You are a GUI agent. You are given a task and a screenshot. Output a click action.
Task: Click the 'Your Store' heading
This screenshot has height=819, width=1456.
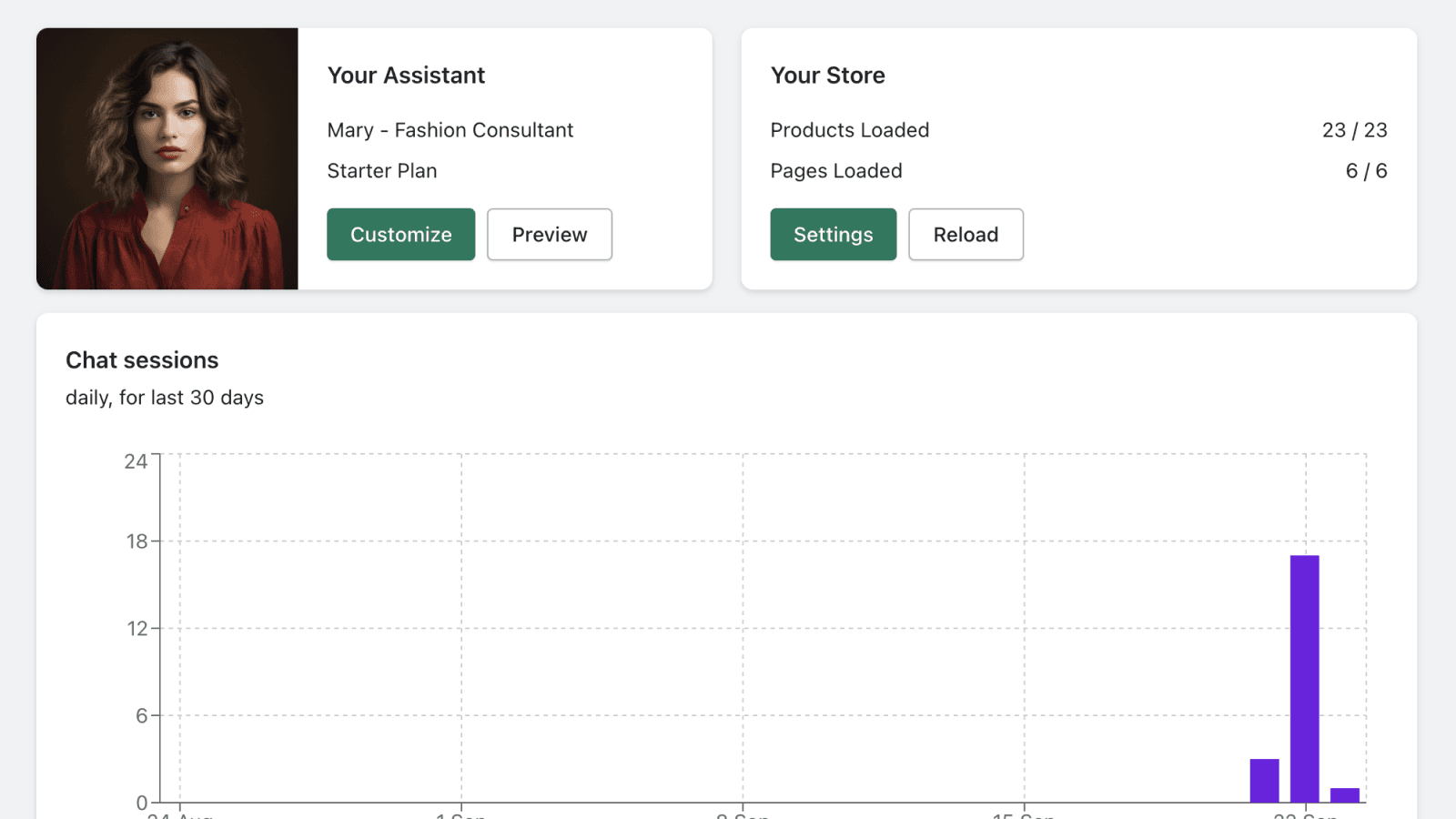(x=827, y=76)
